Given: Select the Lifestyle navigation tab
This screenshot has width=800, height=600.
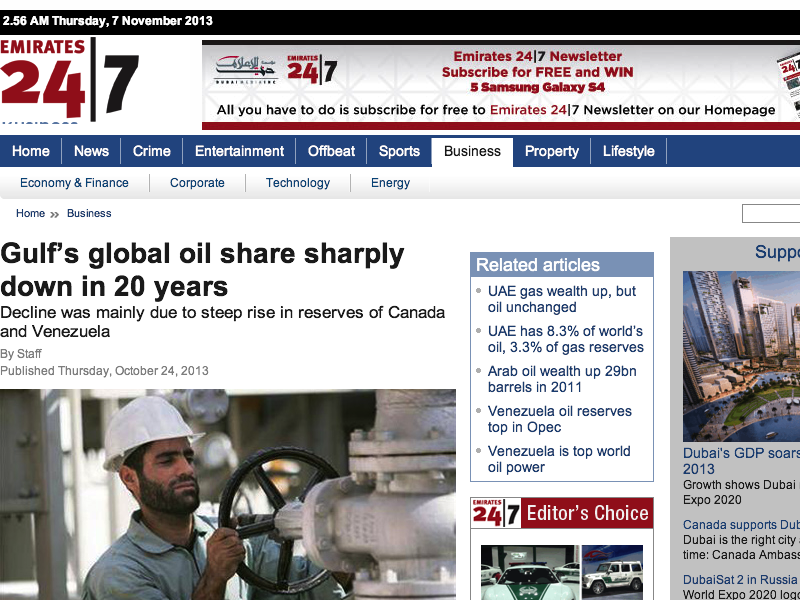Looking at the screenshot, I should click(x=628, y=151).
